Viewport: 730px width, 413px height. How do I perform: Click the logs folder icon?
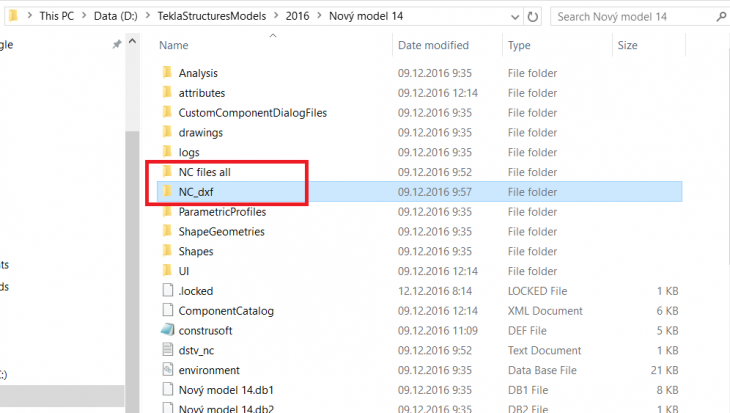[168, 152]
